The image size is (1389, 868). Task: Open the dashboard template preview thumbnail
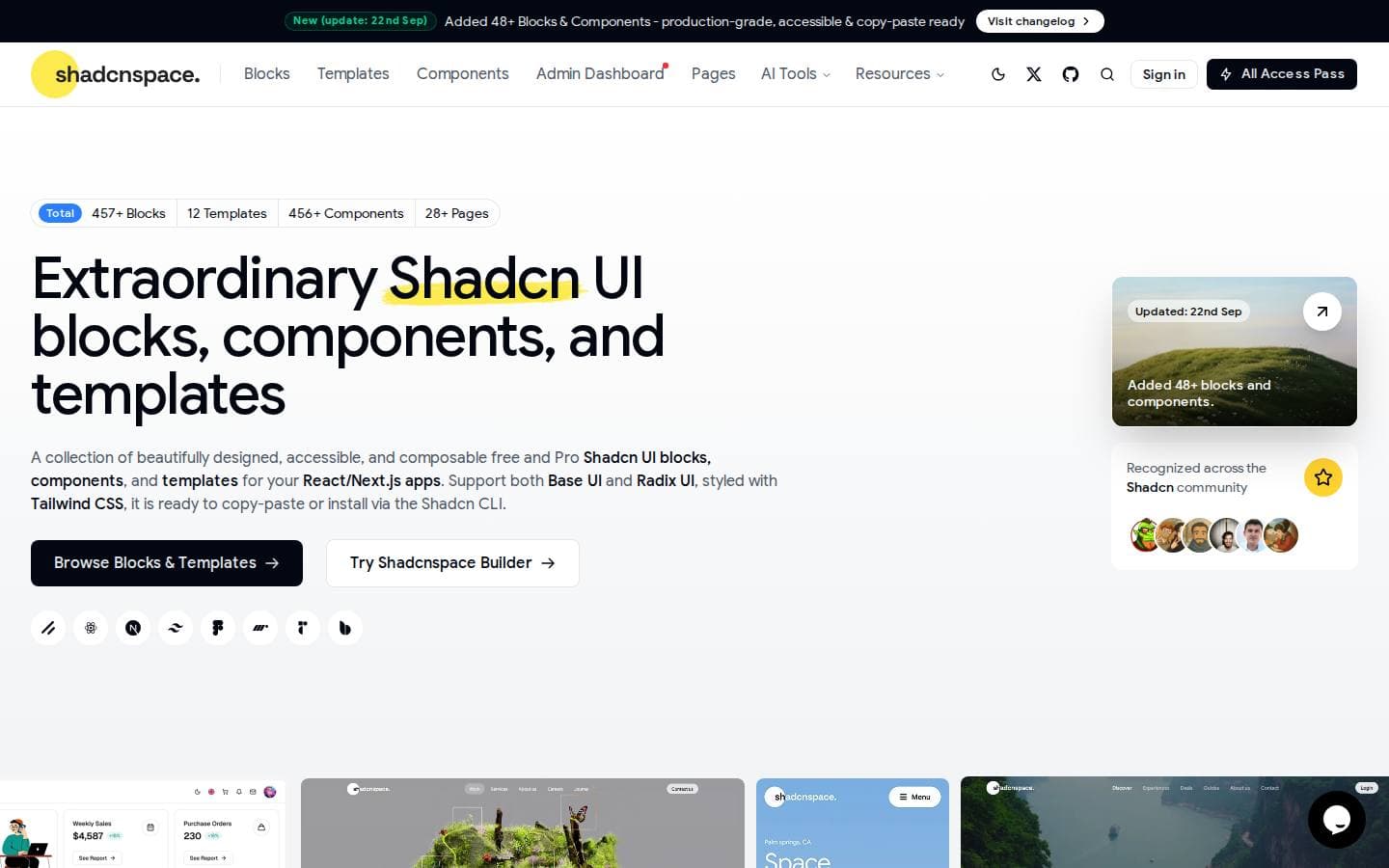(x=143, y=824)
